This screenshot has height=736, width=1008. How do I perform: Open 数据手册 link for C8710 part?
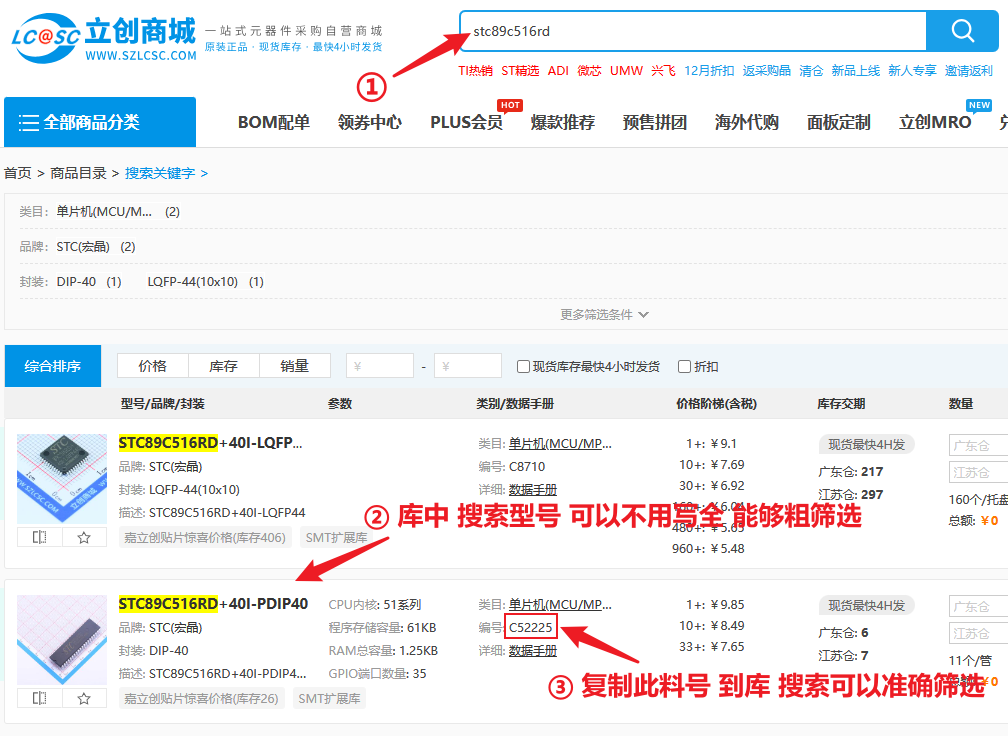point(533,490)
